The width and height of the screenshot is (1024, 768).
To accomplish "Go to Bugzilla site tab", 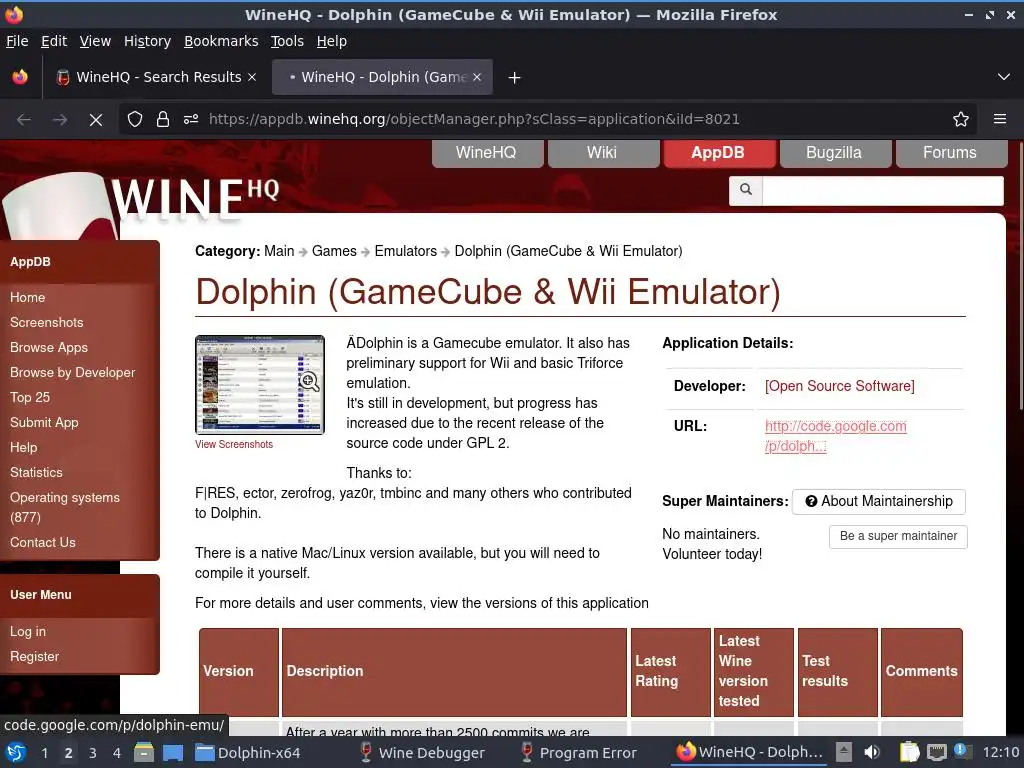I will tap(835, 153).
